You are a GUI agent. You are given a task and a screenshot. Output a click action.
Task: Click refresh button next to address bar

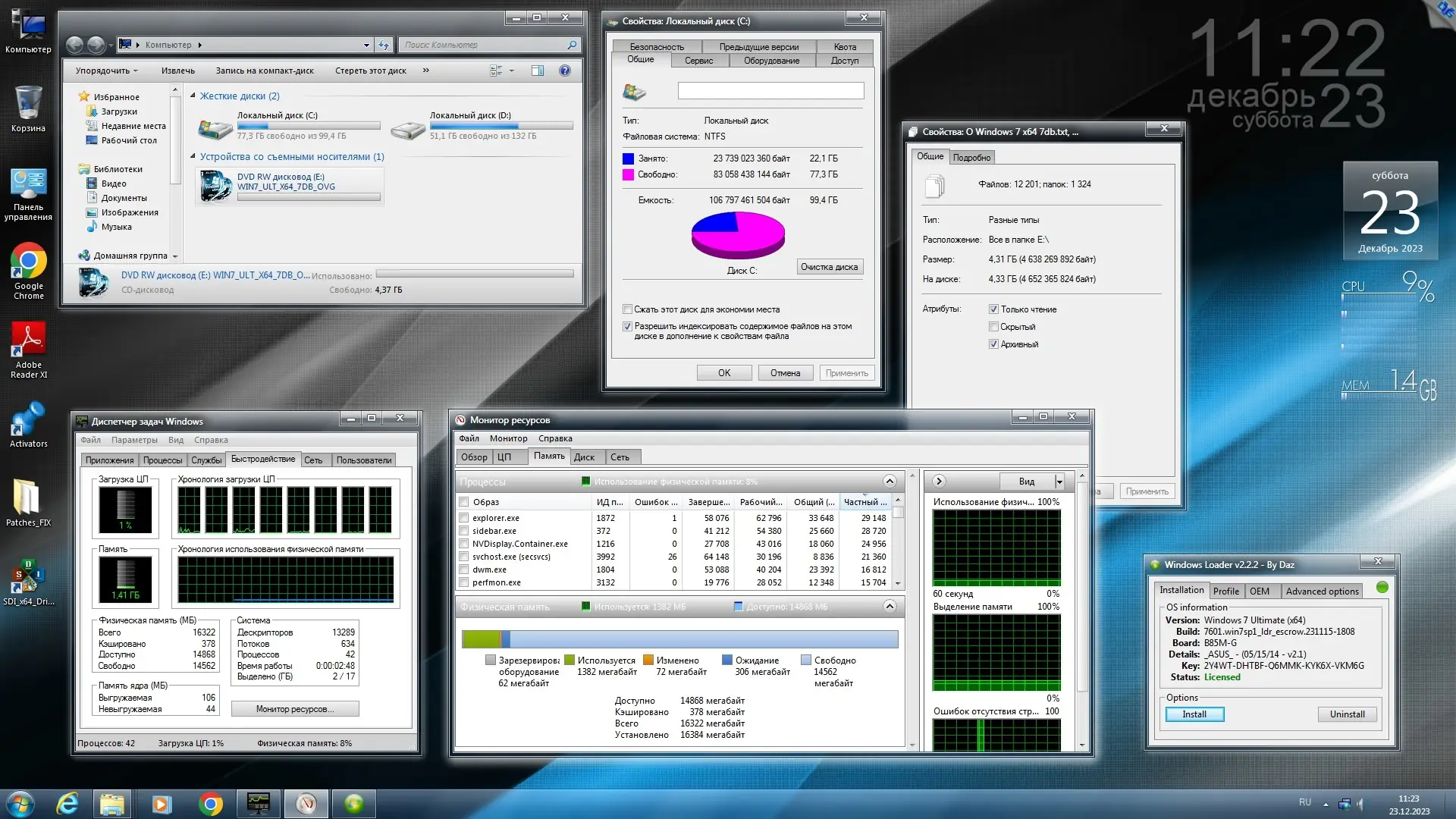pyautogui.click(x=384, y=45)
